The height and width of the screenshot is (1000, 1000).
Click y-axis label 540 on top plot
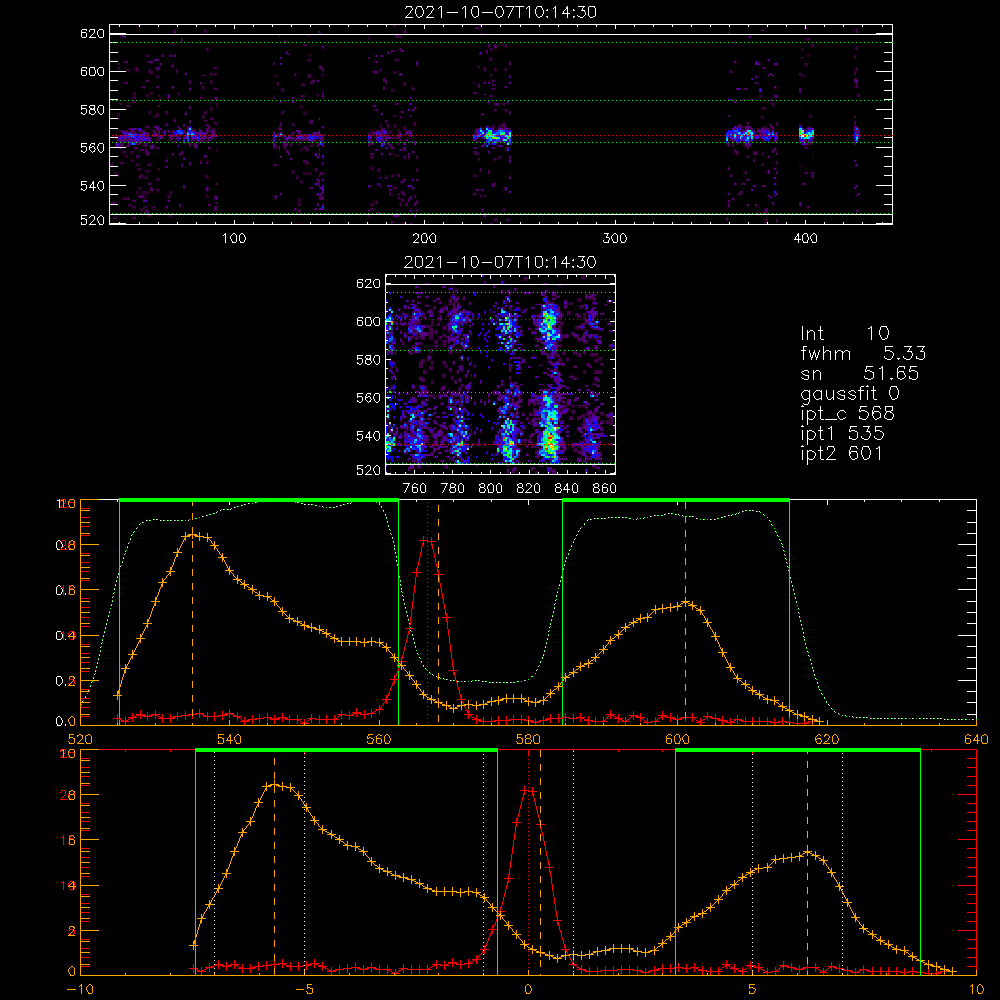click(92, 186)
